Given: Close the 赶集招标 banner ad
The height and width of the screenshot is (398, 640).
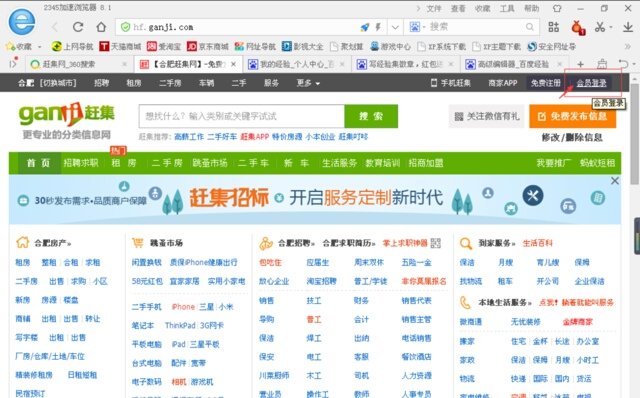Looking at the screenshot, I should pyautogui.click(x=615, y=181).
